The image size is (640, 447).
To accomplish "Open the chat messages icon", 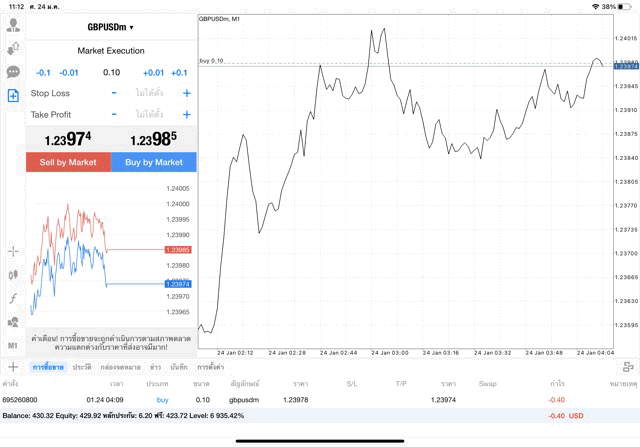I will pyautogui.click(x=13, y=72).
